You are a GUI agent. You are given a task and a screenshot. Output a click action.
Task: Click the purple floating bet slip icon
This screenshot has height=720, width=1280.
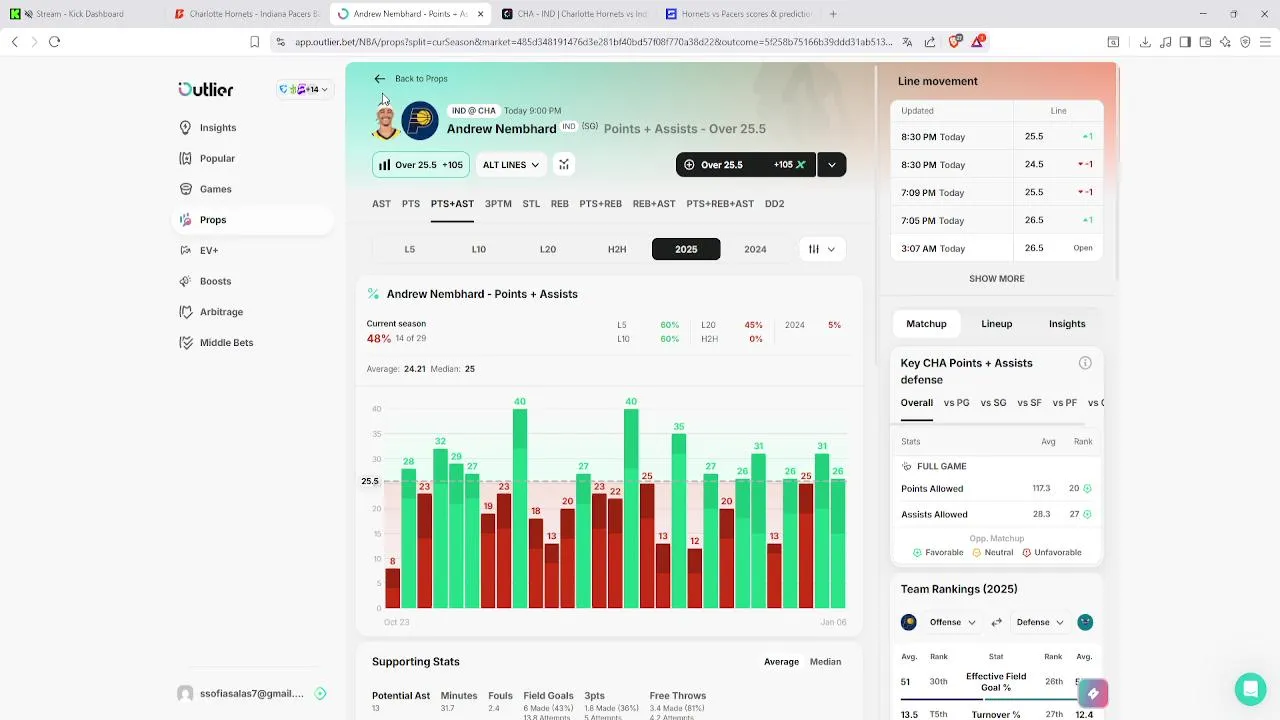[x=1093, y=693]
